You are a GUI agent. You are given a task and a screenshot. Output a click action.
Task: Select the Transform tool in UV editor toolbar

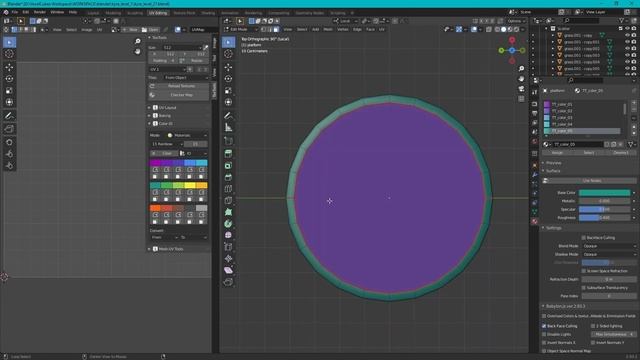point(9,102)
